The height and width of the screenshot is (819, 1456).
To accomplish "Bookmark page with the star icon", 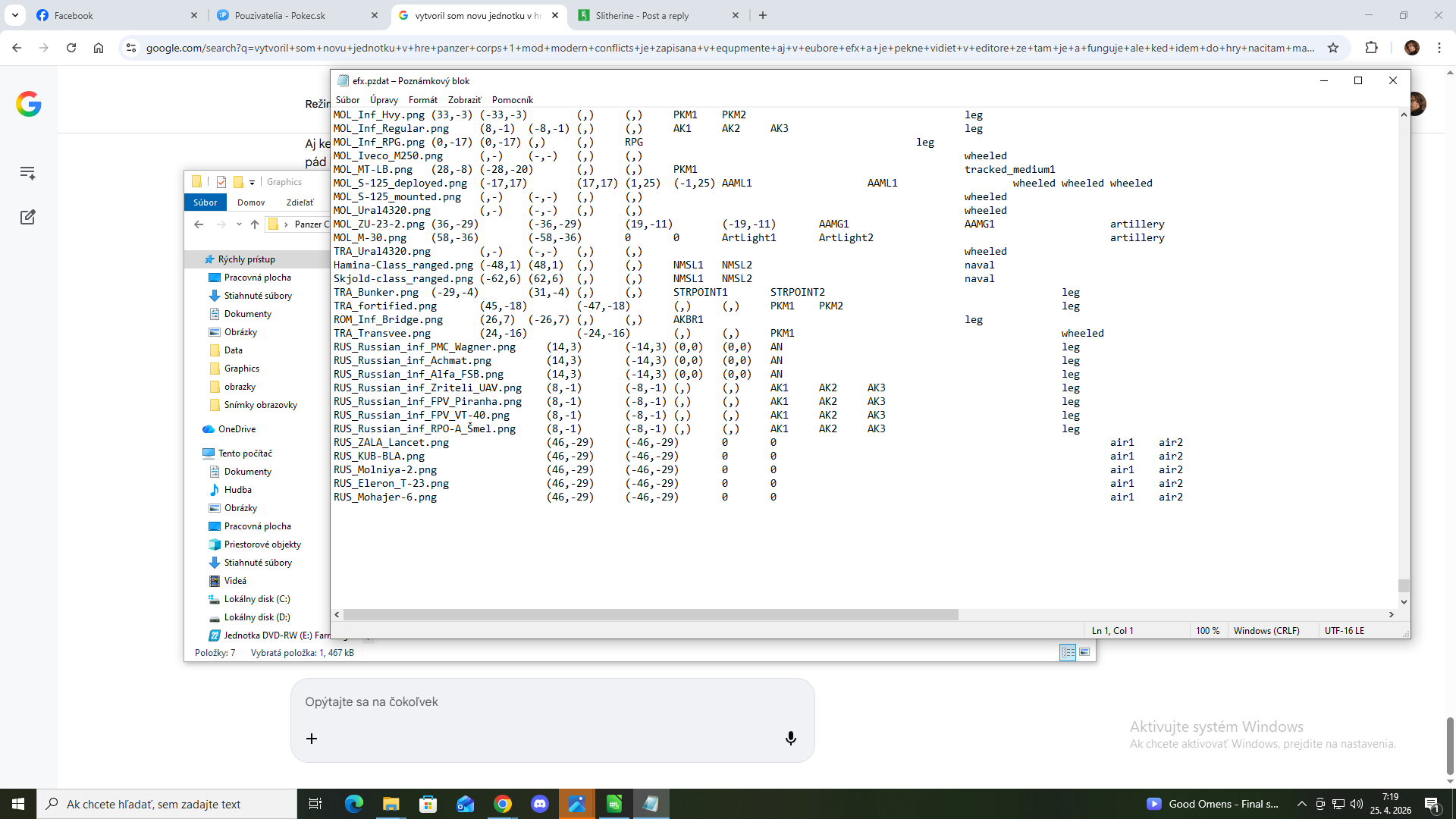I will 1333,48.
